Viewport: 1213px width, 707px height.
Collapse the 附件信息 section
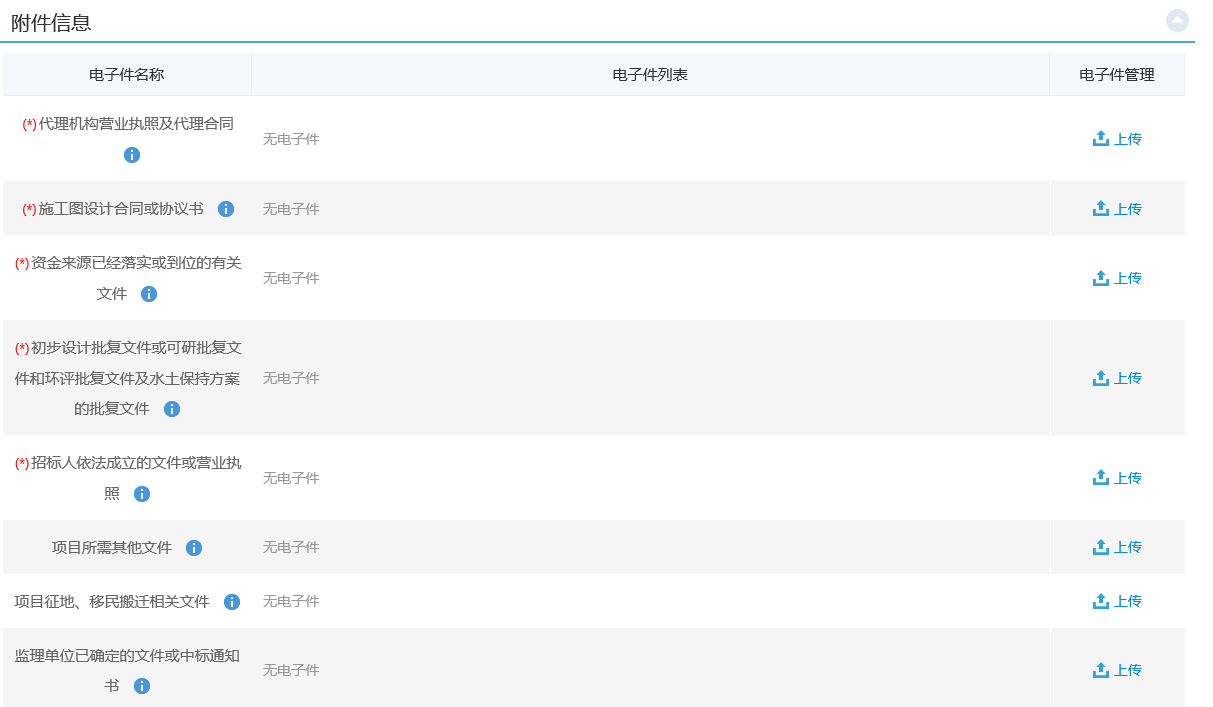1177,20
